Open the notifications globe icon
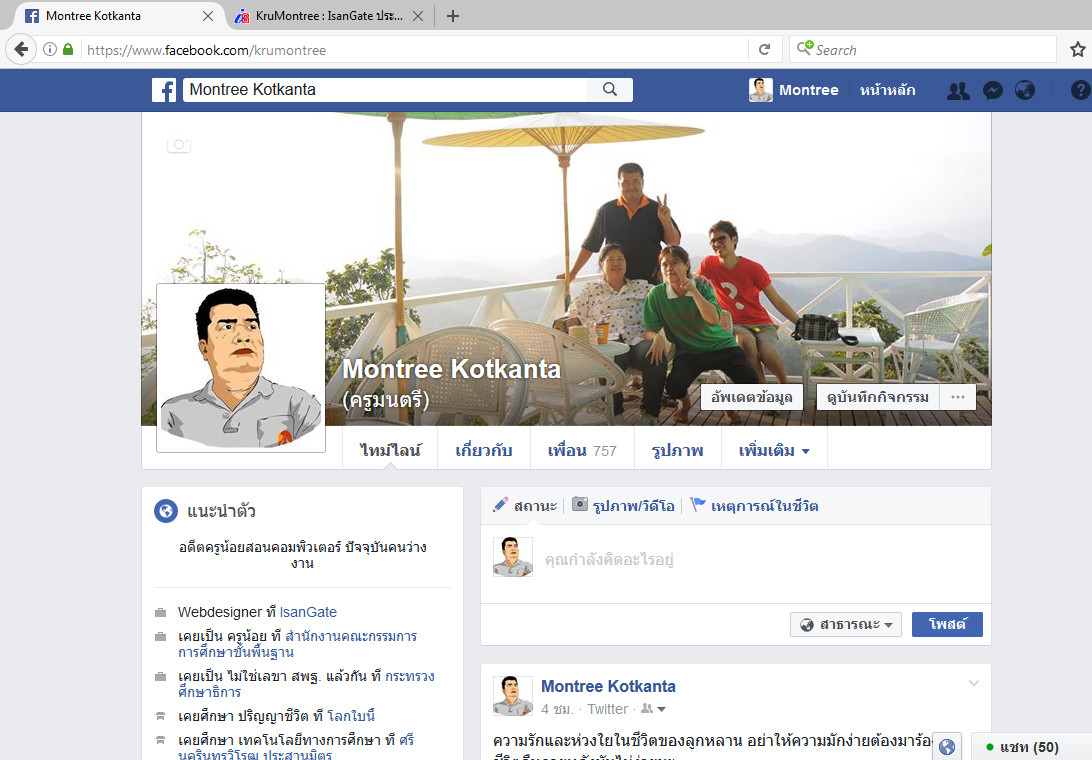Image resolution: width=1092 pixels, height=760 pixels. 1024,90
